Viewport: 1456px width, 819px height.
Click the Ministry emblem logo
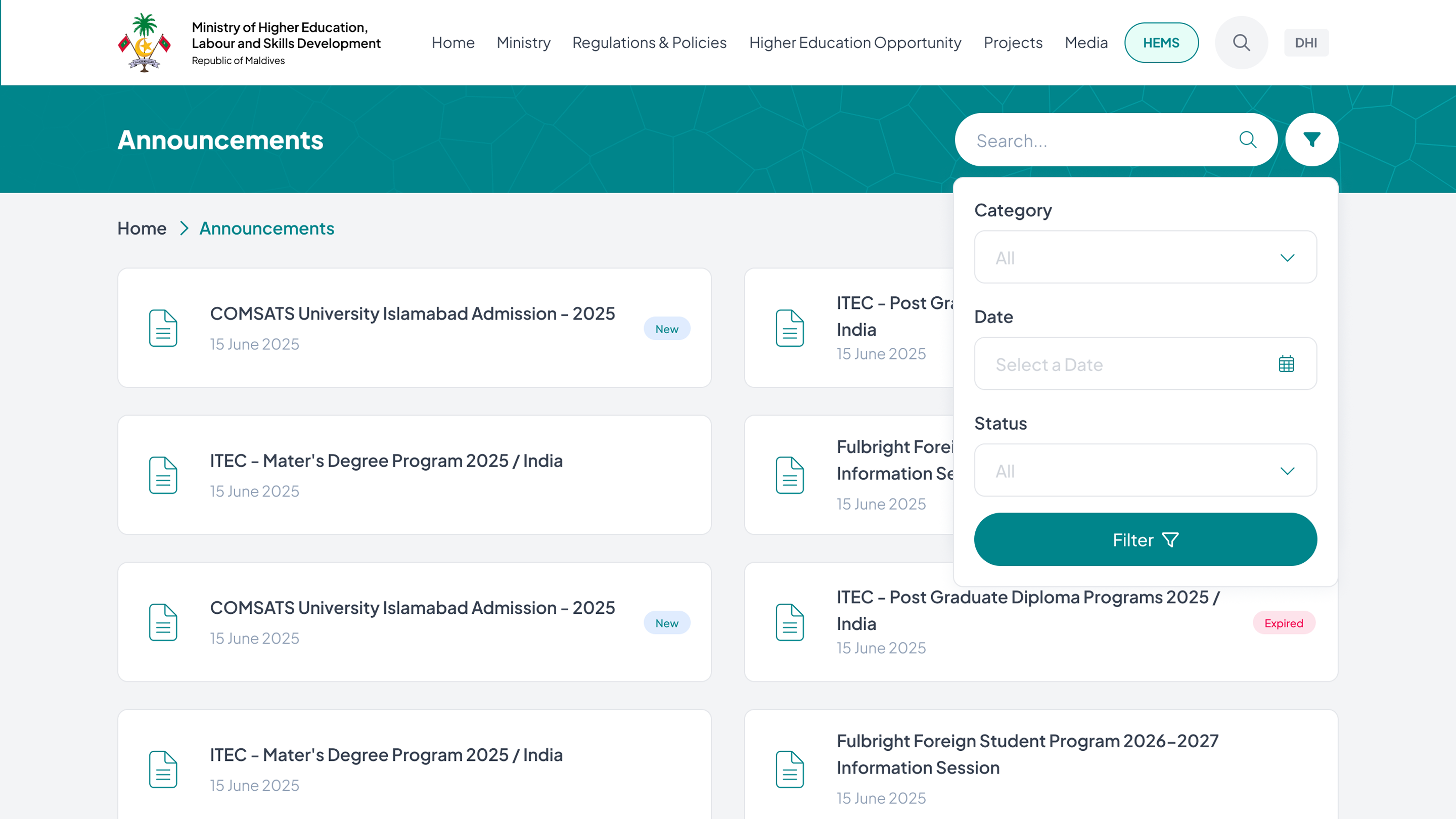[x=144, y=42]
